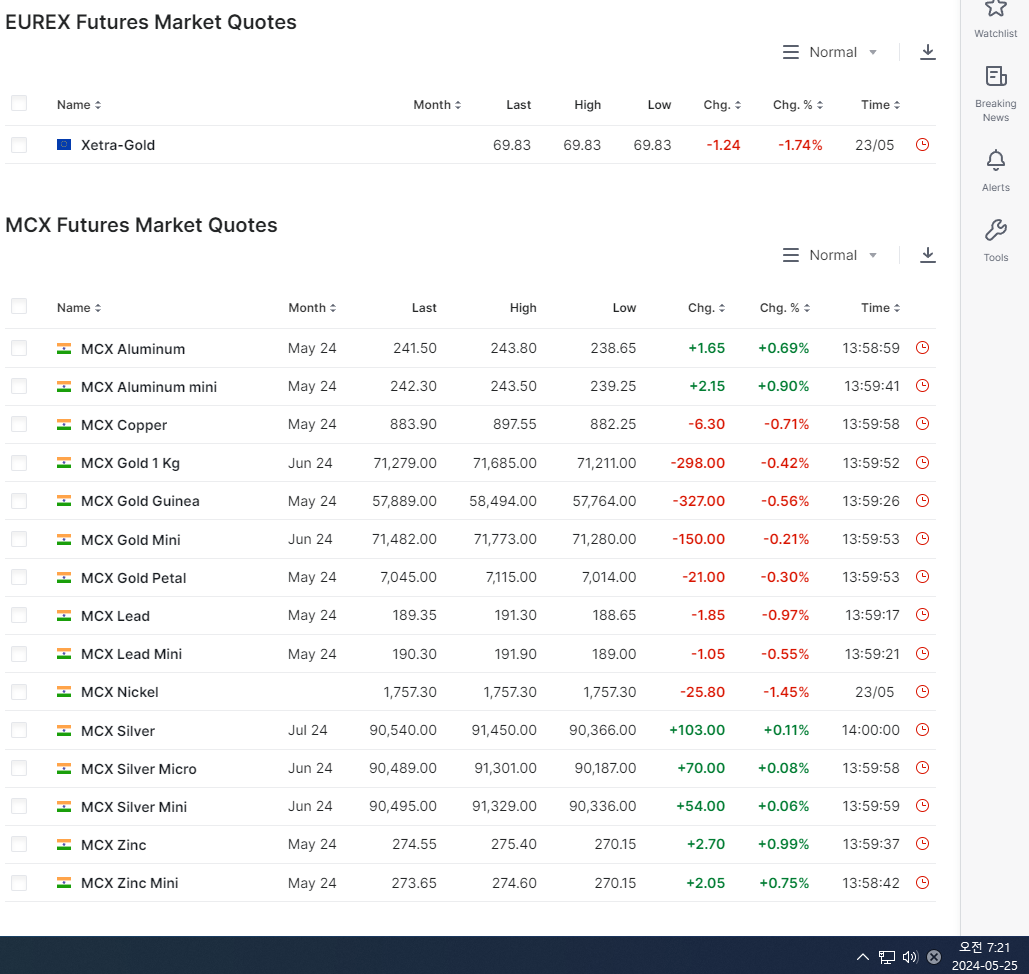Click MCX table Last column header
This screenshot has height=974, width=1029.
coord(424,307)
